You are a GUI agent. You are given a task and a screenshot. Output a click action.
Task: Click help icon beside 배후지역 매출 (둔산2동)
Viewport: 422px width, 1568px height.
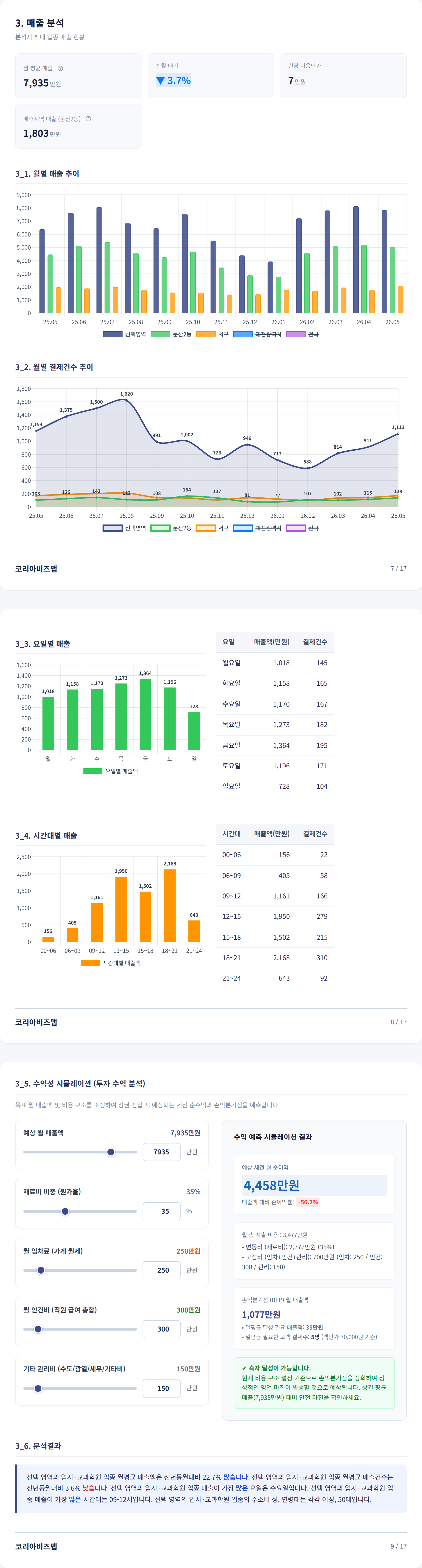click(88, 119)
